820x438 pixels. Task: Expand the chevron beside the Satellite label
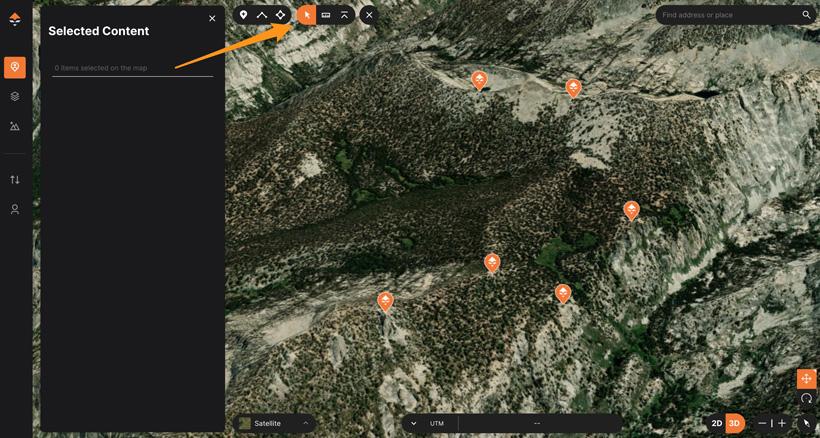tap(306, 423)
